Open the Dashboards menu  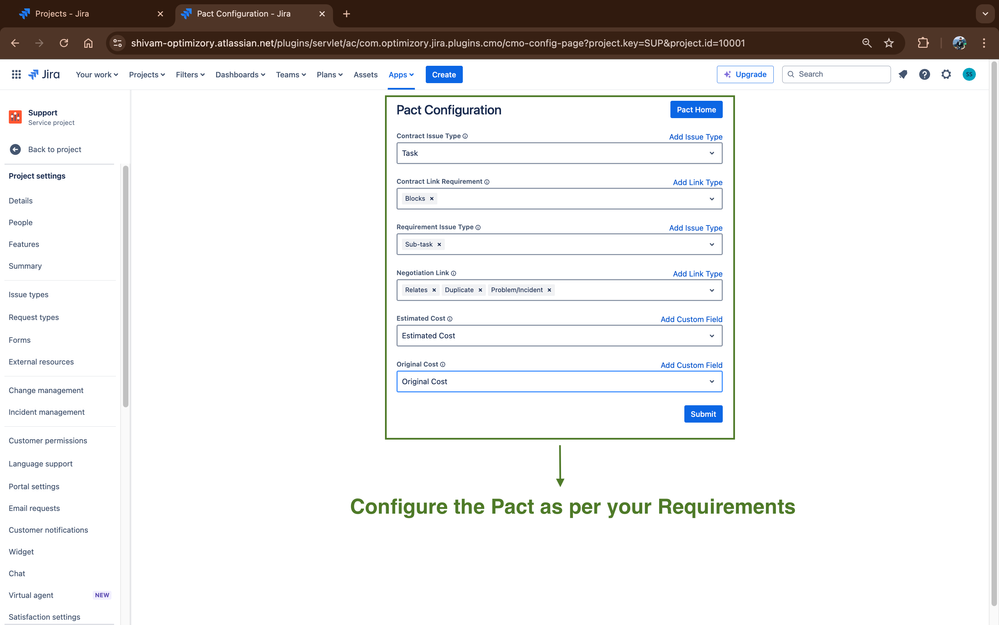point(240,74)
